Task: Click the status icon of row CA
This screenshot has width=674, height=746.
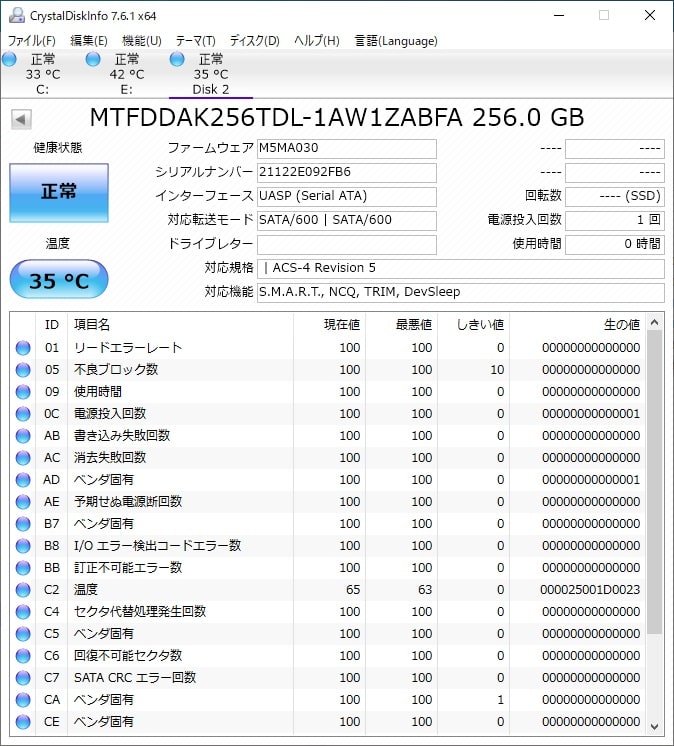Action: click(23, 699)
